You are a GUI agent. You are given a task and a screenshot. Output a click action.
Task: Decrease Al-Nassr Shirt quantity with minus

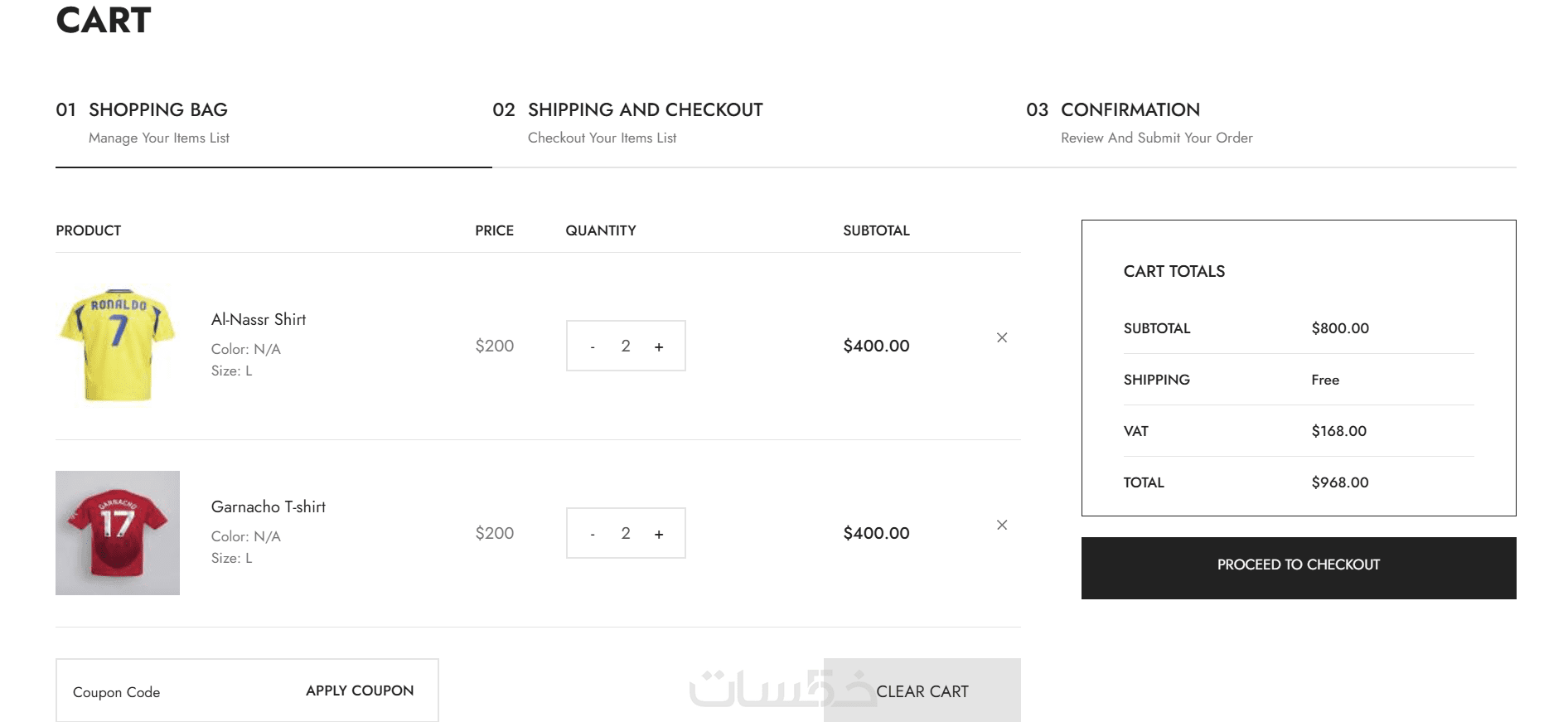pyautogui.click(x=593, y=346)
